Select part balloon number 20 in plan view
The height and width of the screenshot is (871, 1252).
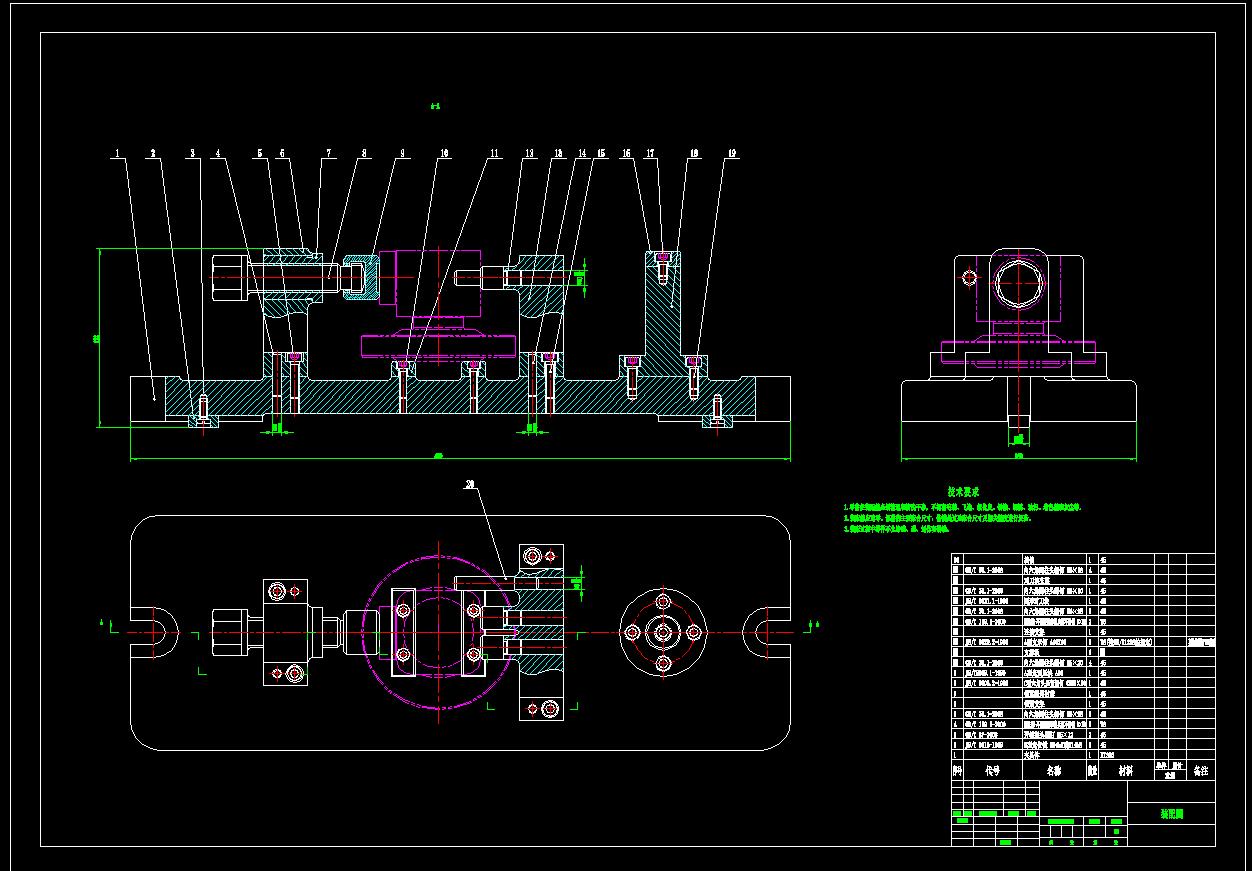click(x=469, y=485)
